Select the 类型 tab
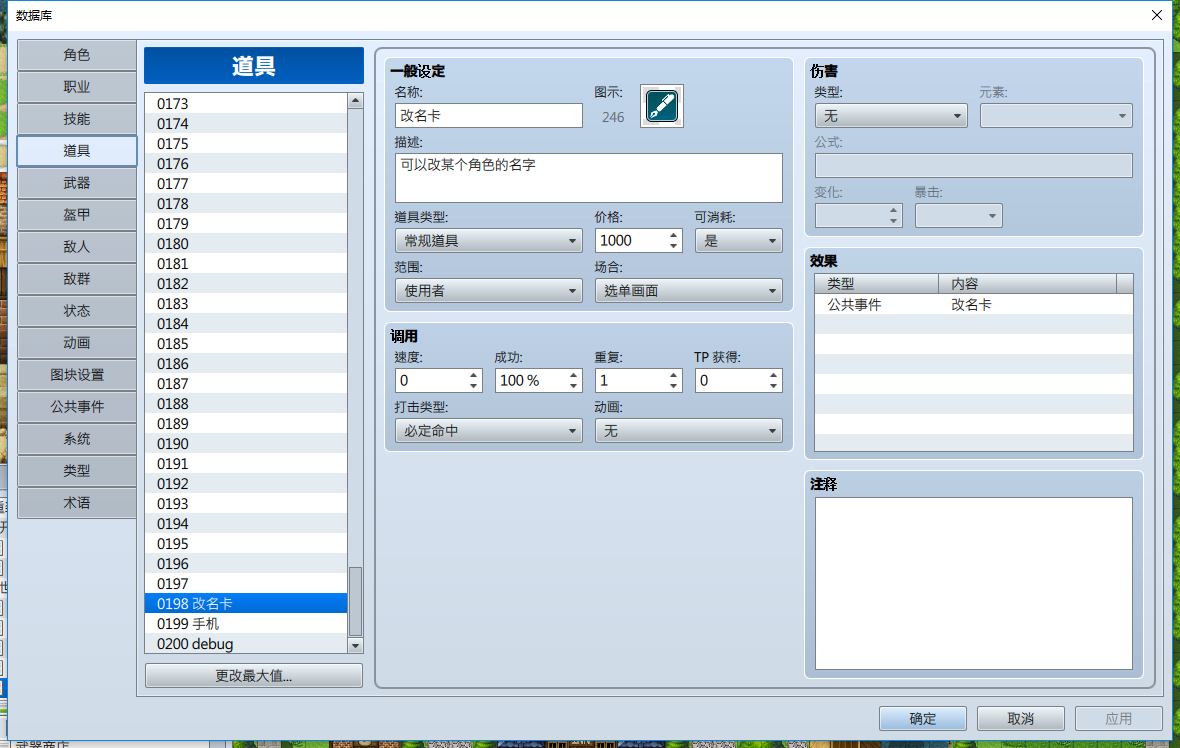Viewport: 1180px width, 748px height. pos(77,470)
